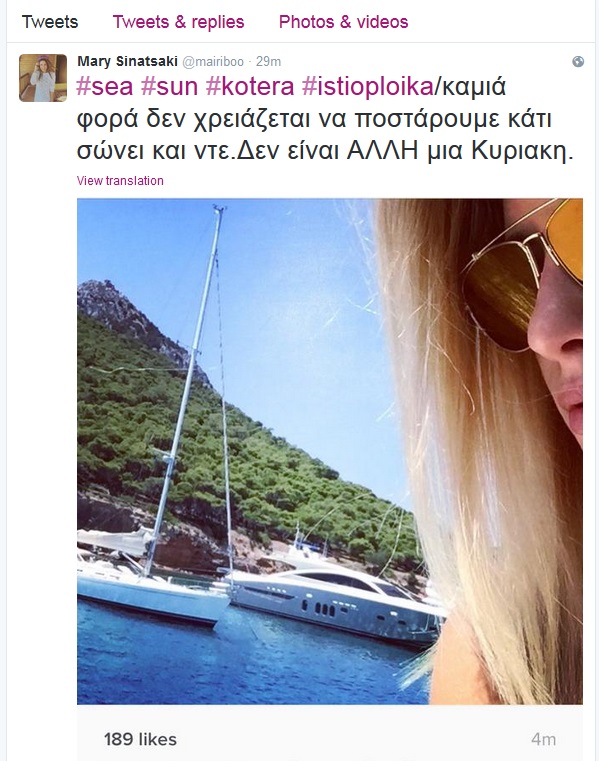This screenshot has width=599, height=761.
Task: Click the 189 likes count
Action: pos(140,739)
